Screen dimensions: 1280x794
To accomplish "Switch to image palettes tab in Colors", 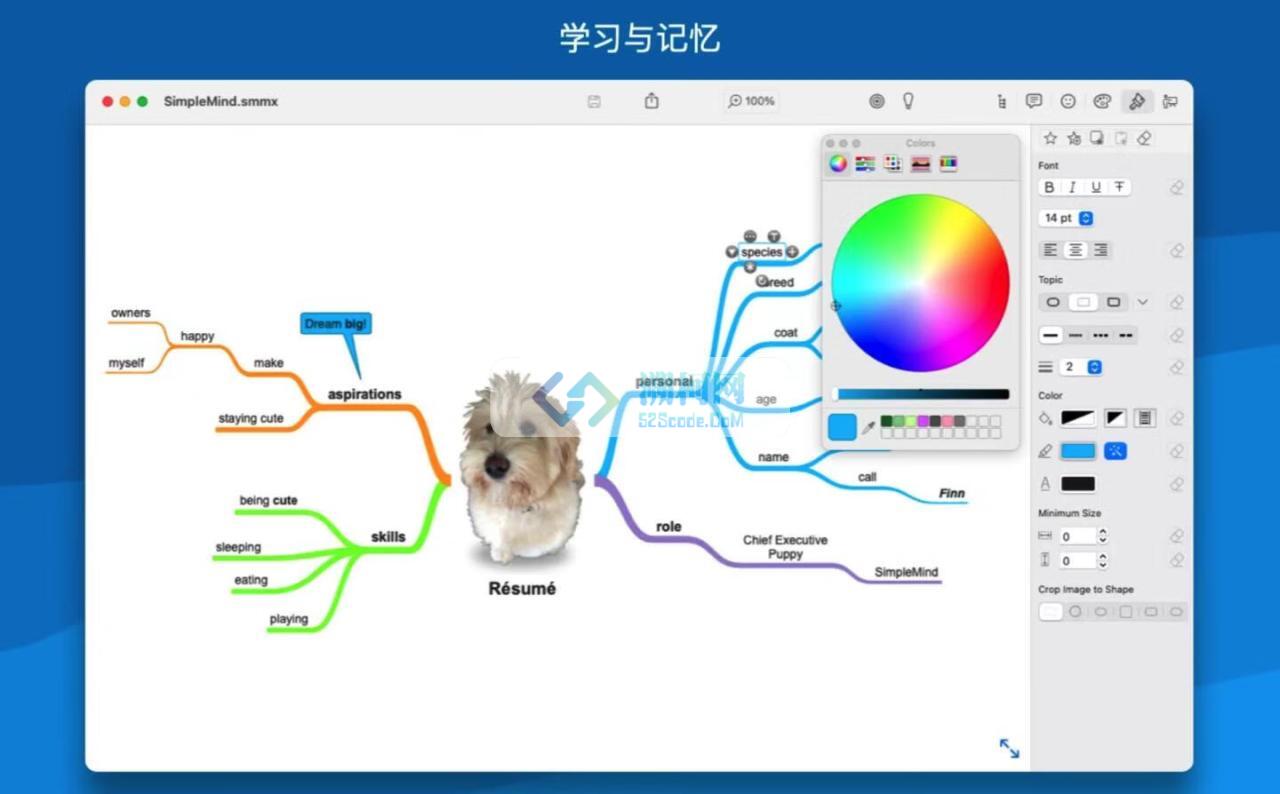I will point(921,163).
